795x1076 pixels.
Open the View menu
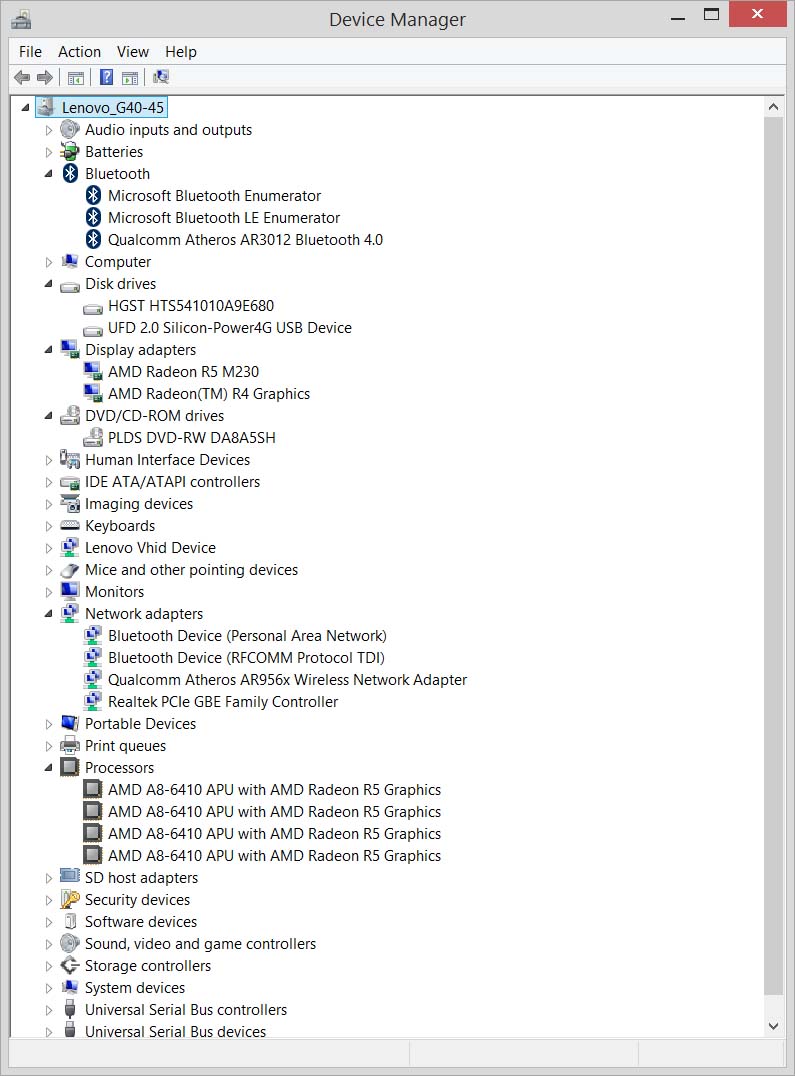click(132, 51)
